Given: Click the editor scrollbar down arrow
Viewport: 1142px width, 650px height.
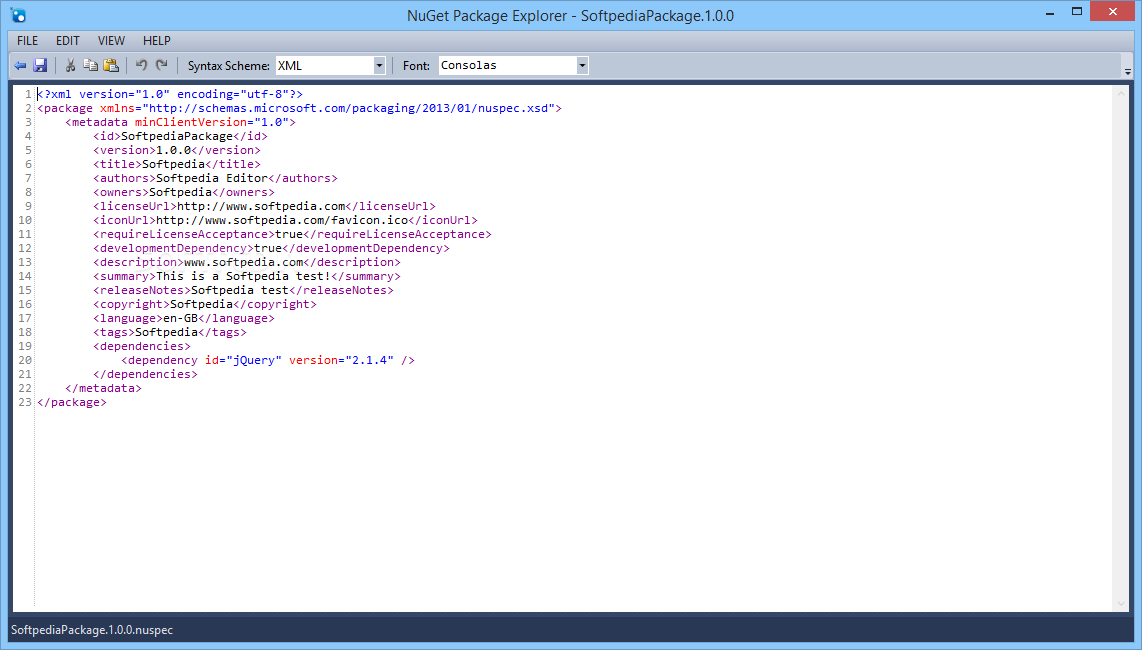Looking at the screenshot, I should click(x=1121, y=603).
